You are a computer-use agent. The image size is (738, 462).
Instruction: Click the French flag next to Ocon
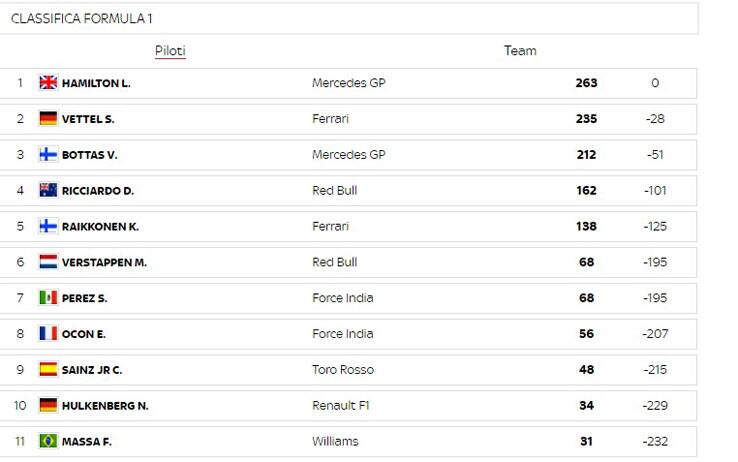point(48,334)
